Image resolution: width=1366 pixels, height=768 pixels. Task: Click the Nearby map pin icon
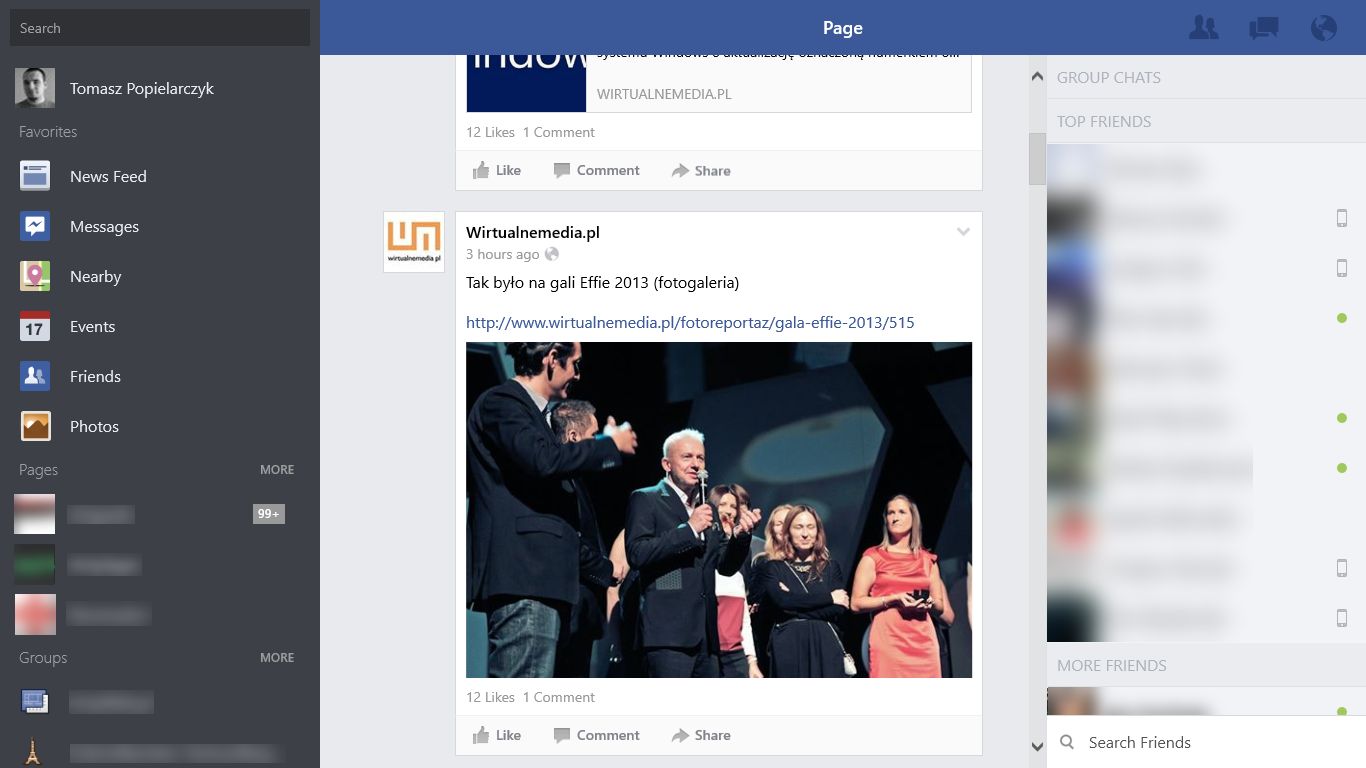(35, 276)
